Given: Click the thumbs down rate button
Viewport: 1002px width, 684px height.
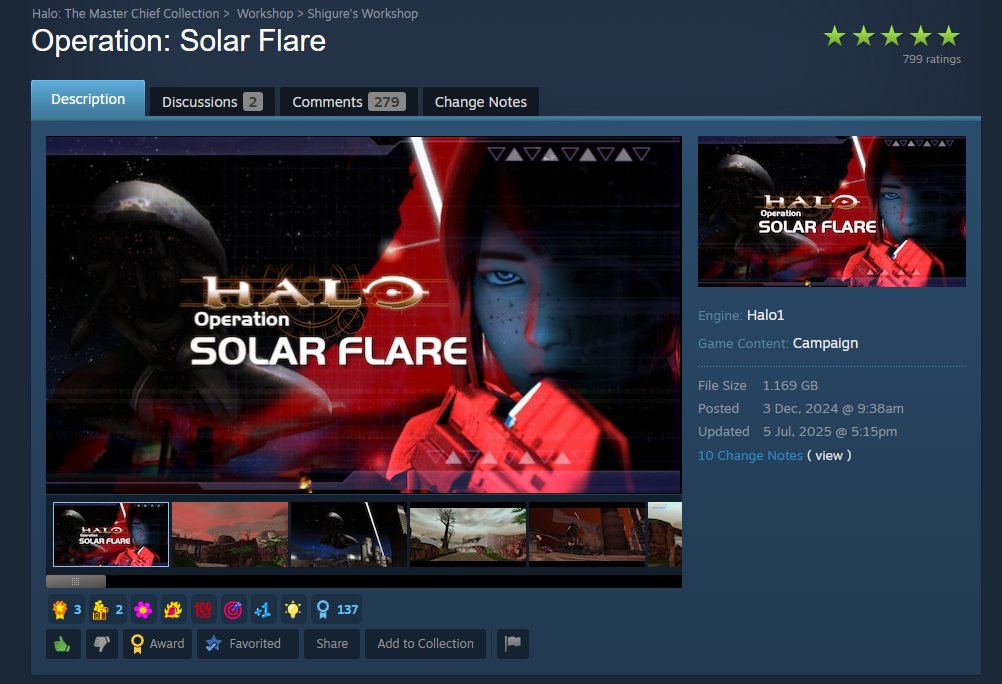Looking at the screenshot, I should coord(102,644).
